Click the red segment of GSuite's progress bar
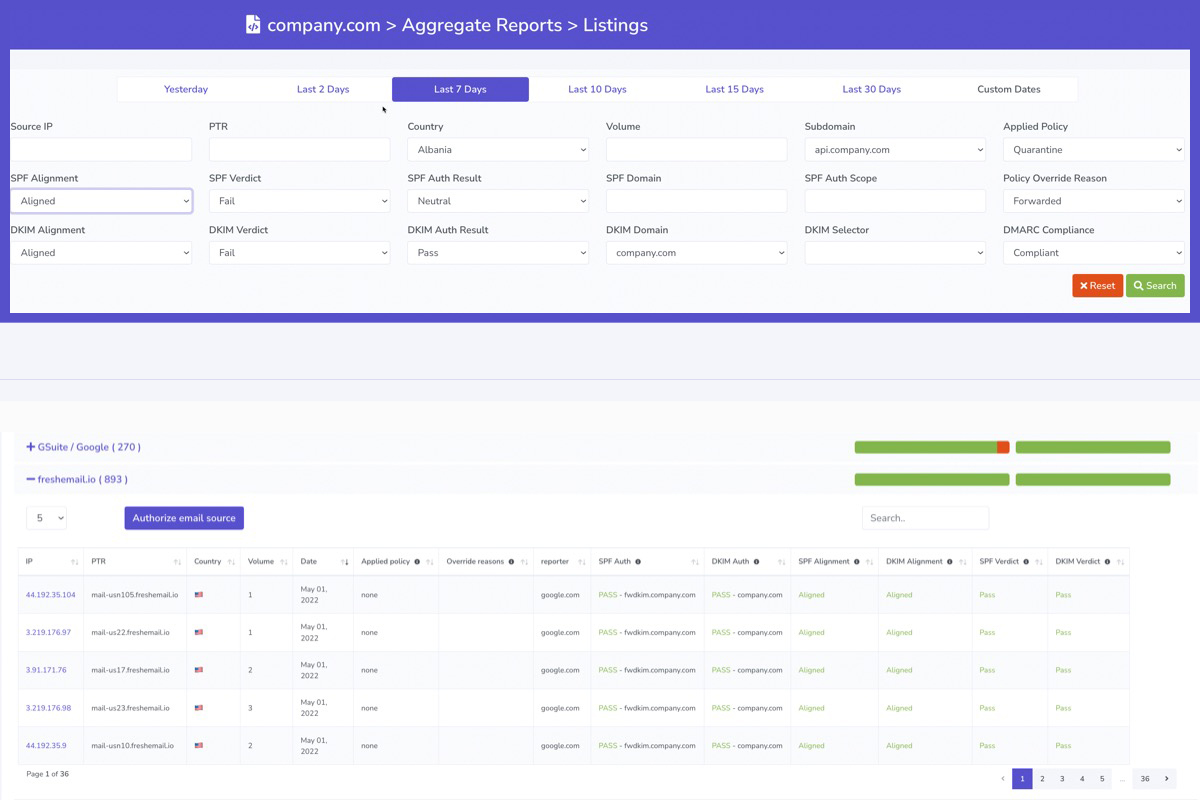Screen dimensions: 1200x800 pyautogui.click(x=1003, y=447)
